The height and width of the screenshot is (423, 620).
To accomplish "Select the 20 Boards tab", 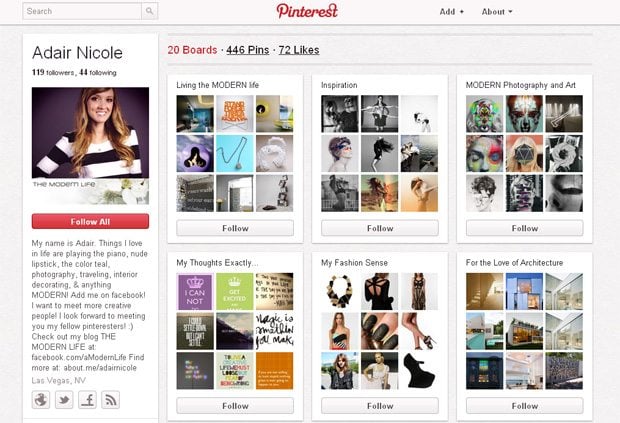I will [x=192, y=50].
